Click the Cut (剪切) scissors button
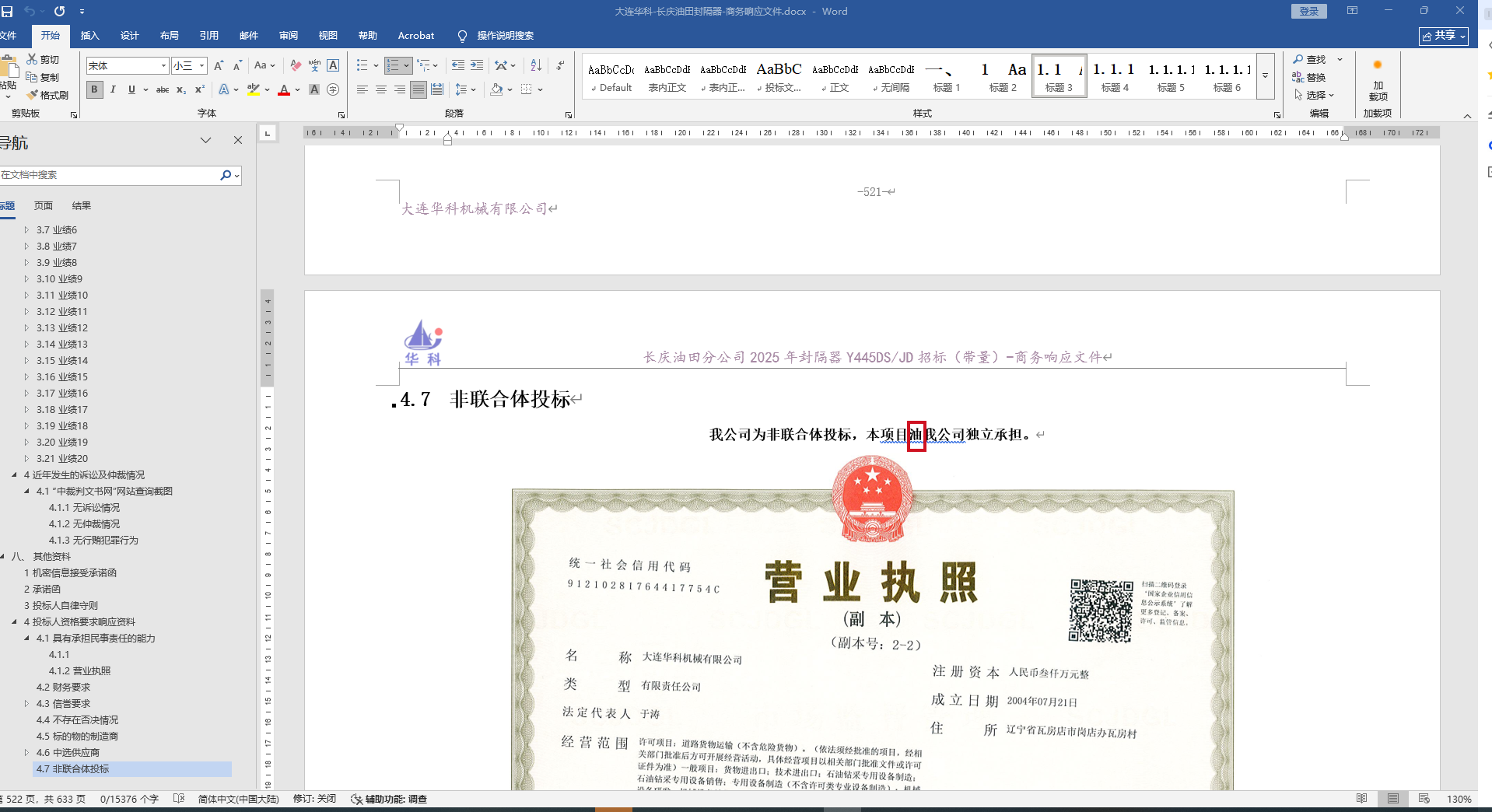Screen dimensions: 1492x812 tap(43, 59)
